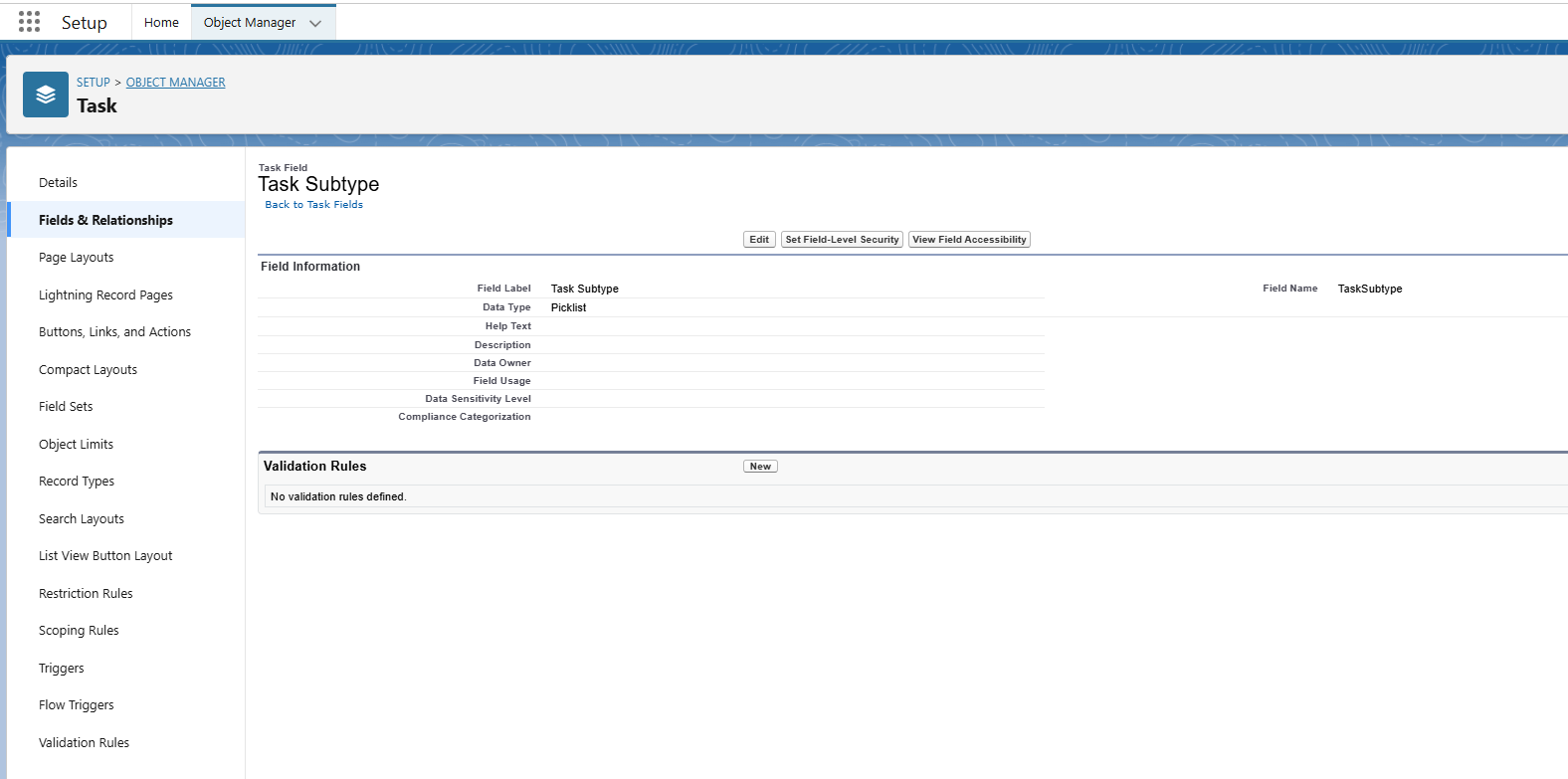Viewport: 1568px width, 779px height.
Task: Open Flow Triggers sidebar item
Action: tap(76, 705)
